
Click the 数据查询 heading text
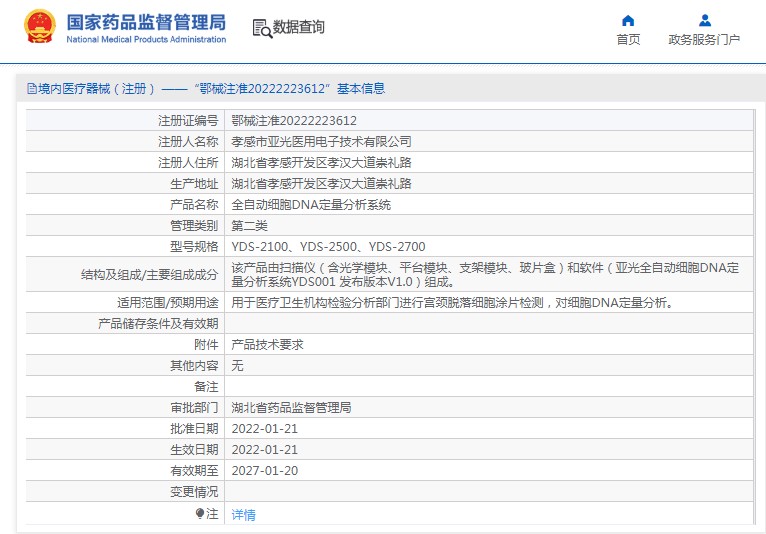click(x=298, y=27)
